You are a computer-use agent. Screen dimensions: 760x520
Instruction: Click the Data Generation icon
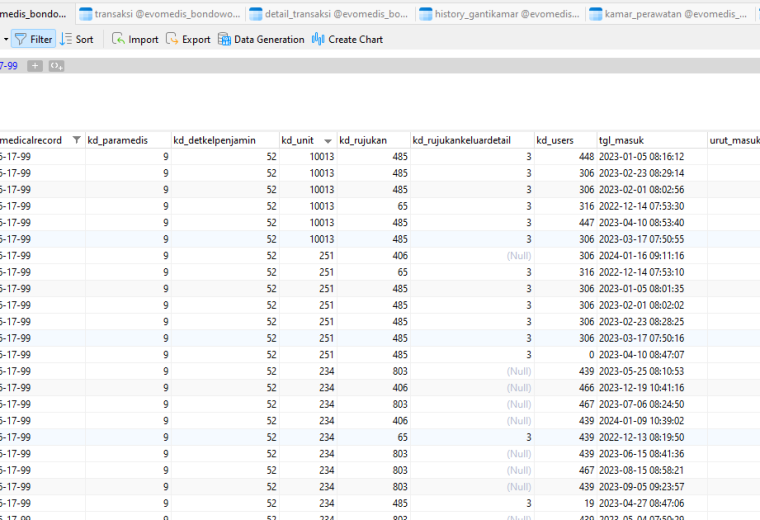[224, 39]
